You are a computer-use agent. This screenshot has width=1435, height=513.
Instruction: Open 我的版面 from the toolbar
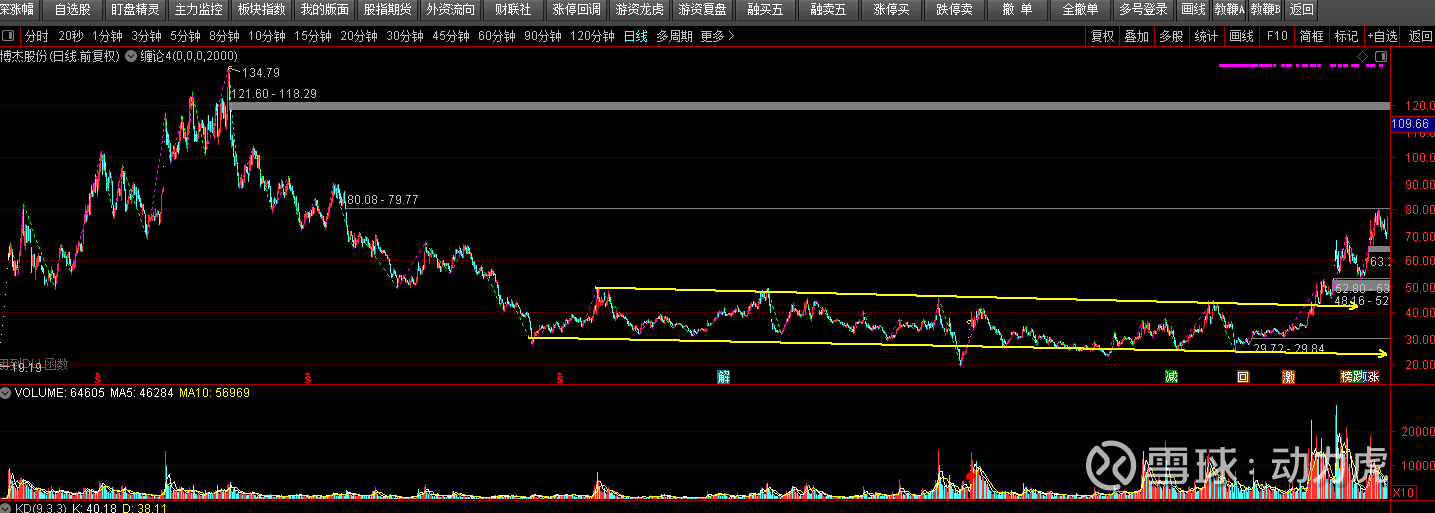[325, 10]
